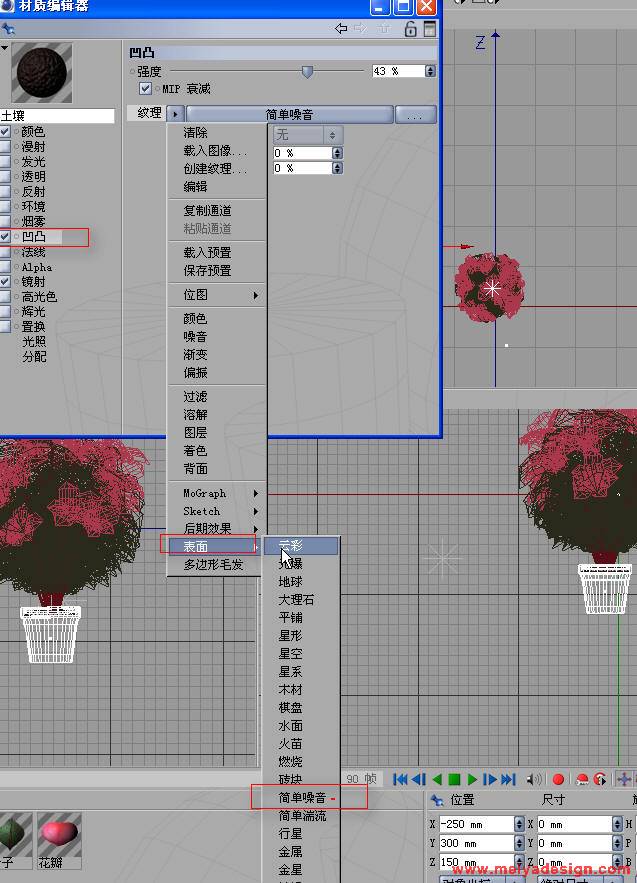This screenshot has width=637, height=883.
Task: Click the lock icon in material editor
Action: point(410,29)
